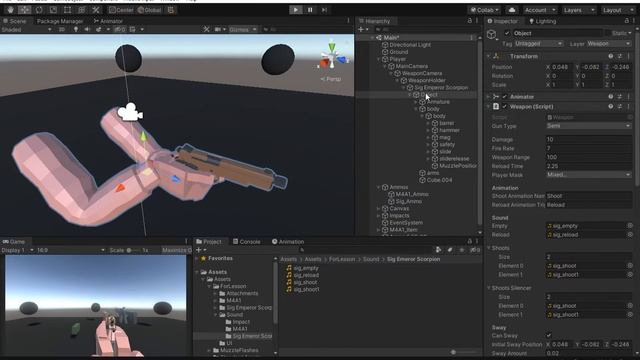The width and height of the screenshot is (640, 360).
Task: Open the Layer Weapon dropdown
Action: (x=609, y=44)
